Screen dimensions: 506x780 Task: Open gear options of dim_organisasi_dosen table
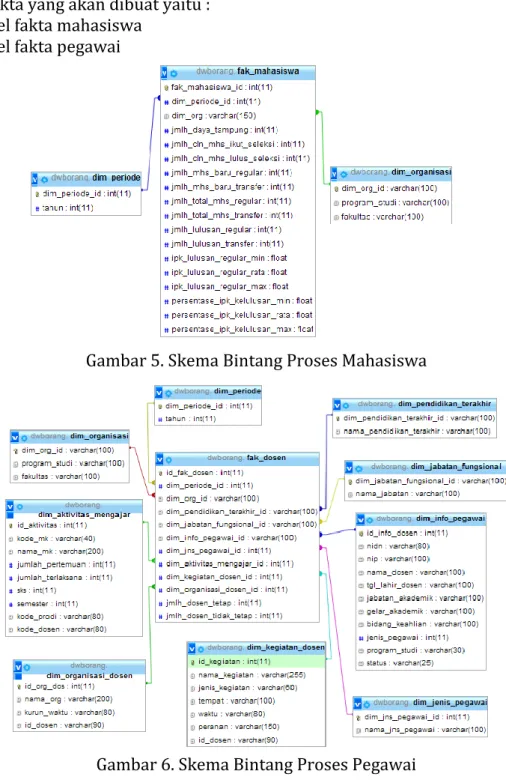click(27, 667)
